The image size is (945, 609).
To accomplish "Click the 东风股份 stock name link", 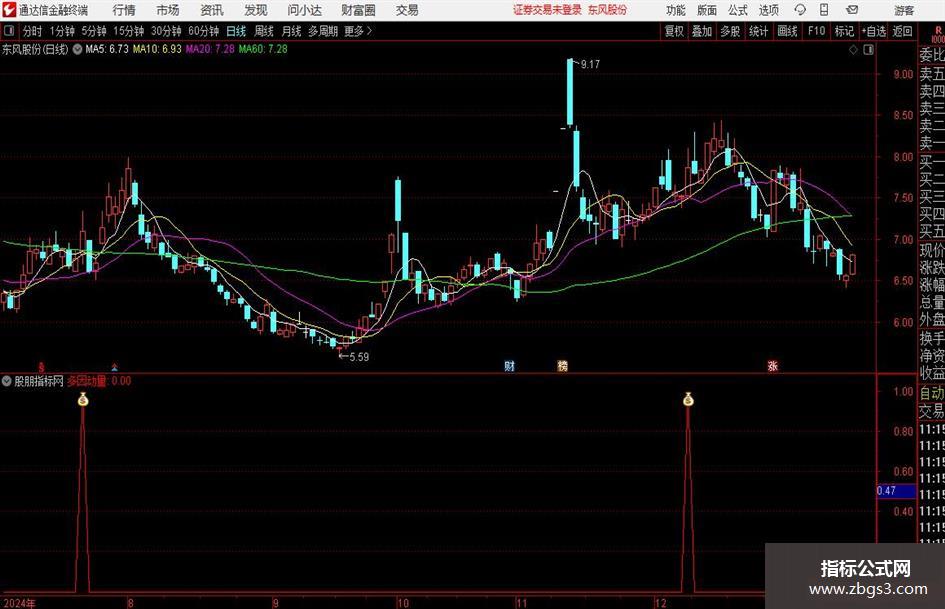I will 607,10.
